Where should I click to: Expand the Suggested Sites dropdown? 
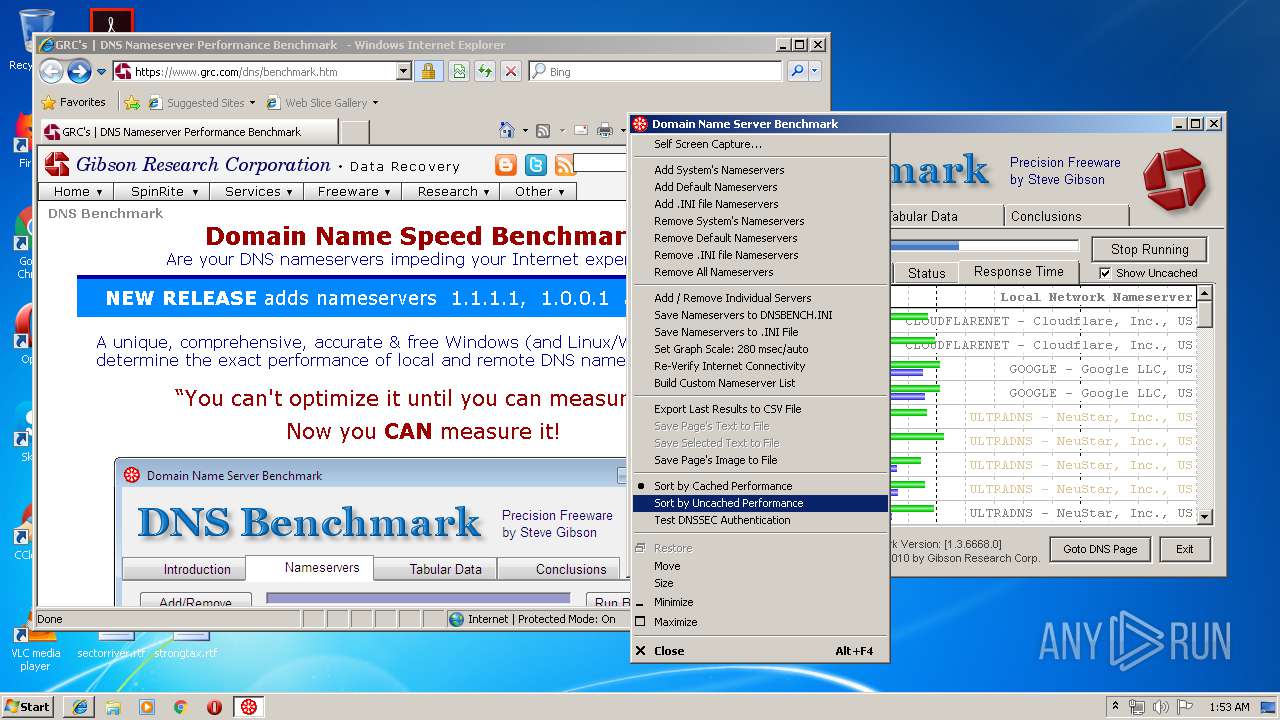(252, 102)
